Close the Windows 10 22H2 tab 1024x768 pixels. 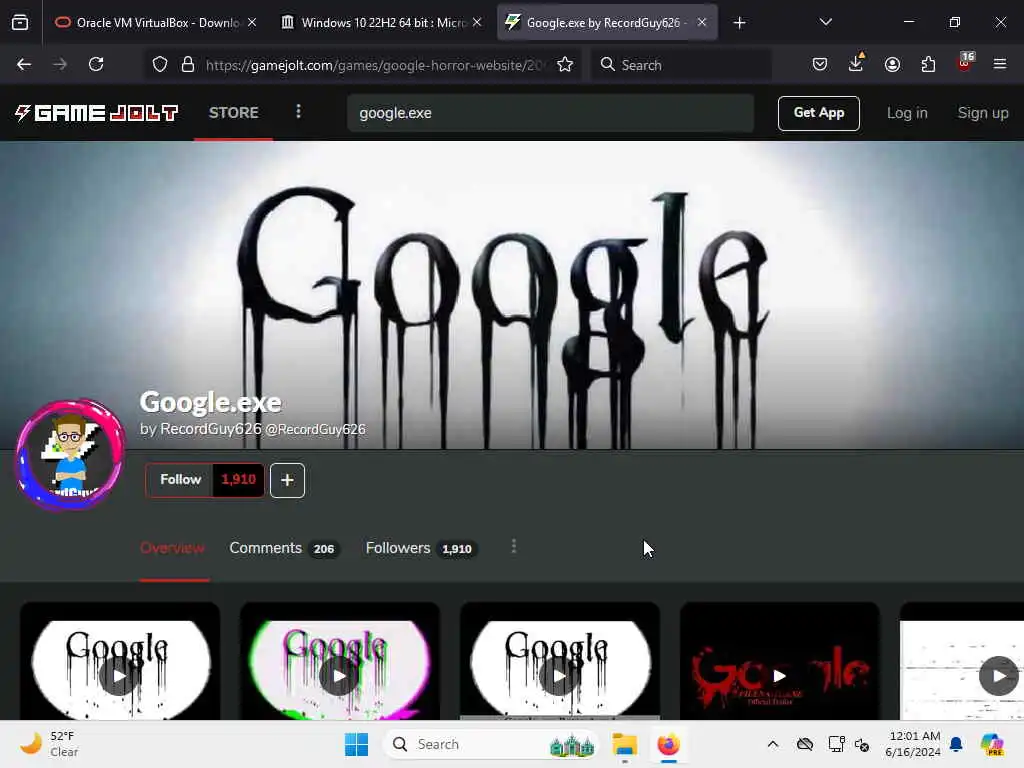[x=477, y=23]
